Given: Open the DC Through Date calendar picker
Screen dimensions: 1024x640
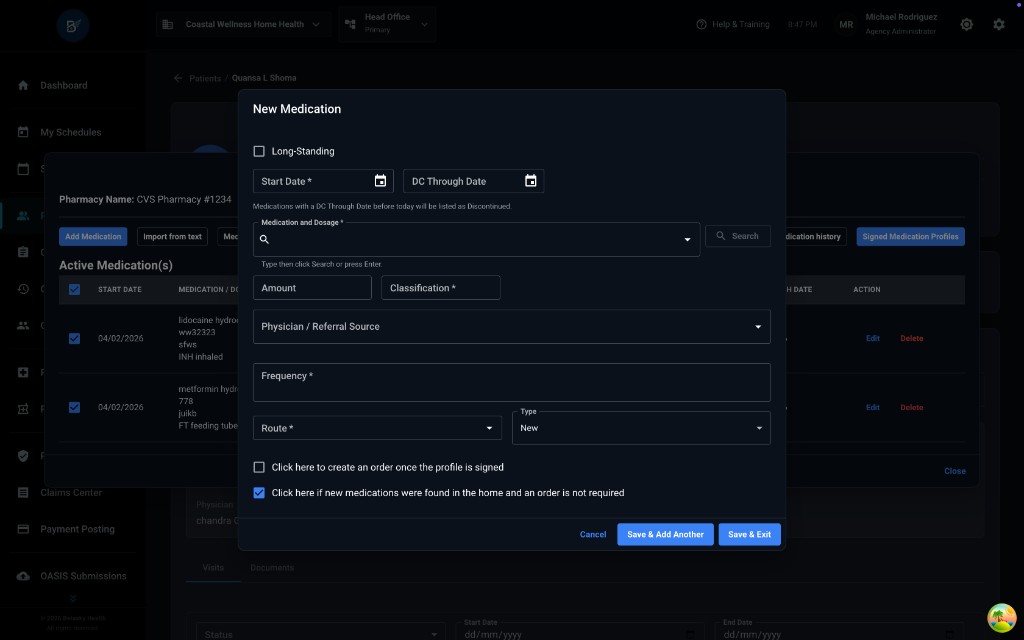Looking at the screenshot, I should point(530,181).
